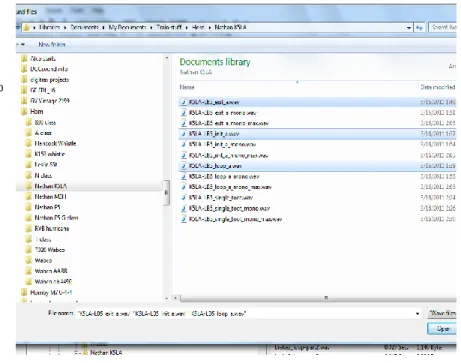
Task: Click the wav icon of K5LA-L05_loop_a_mono_max.wav
Action: point(183,187)
